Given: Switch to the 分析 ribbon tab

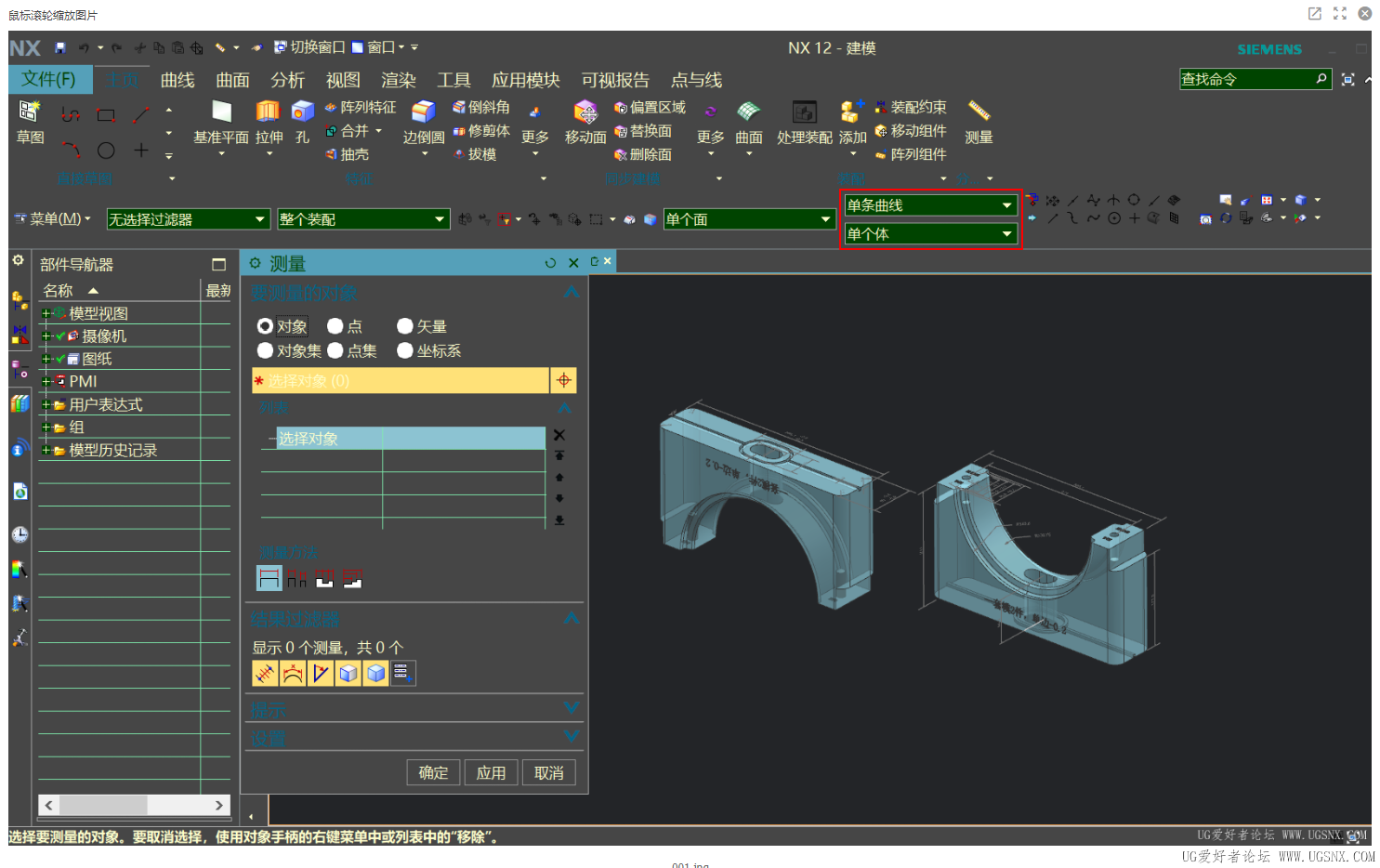Looking at the screenshot, I should (x=287, y=81).
